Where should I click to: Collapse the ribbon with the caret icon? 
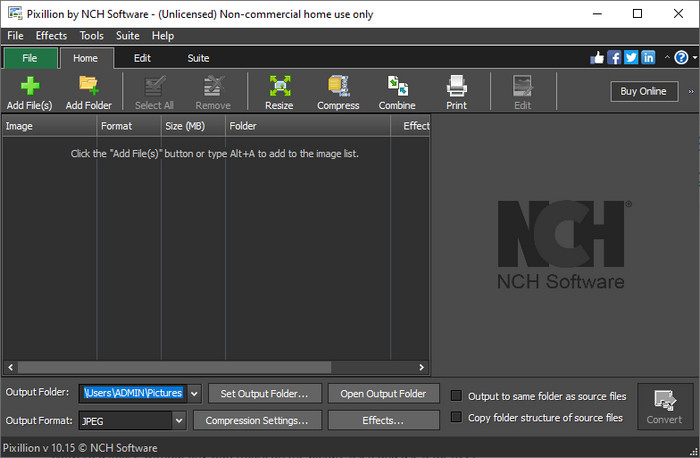(x=667, y=57)
